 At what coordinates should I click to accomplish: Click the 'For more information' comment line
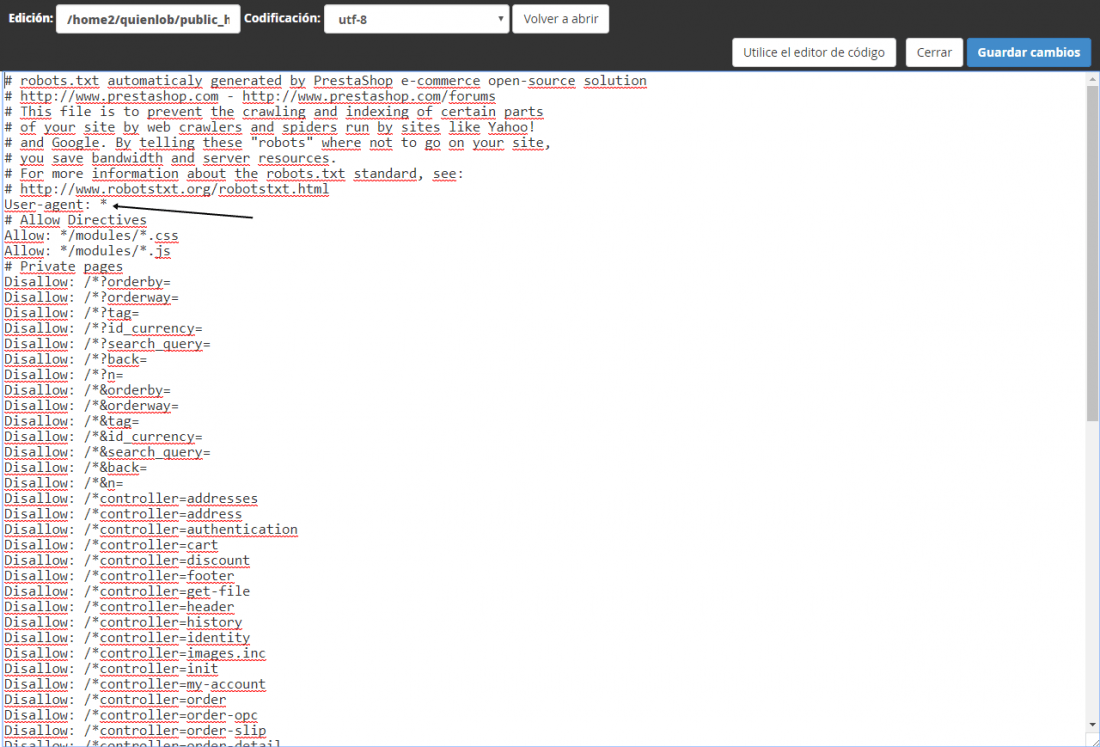pos(234,174)
